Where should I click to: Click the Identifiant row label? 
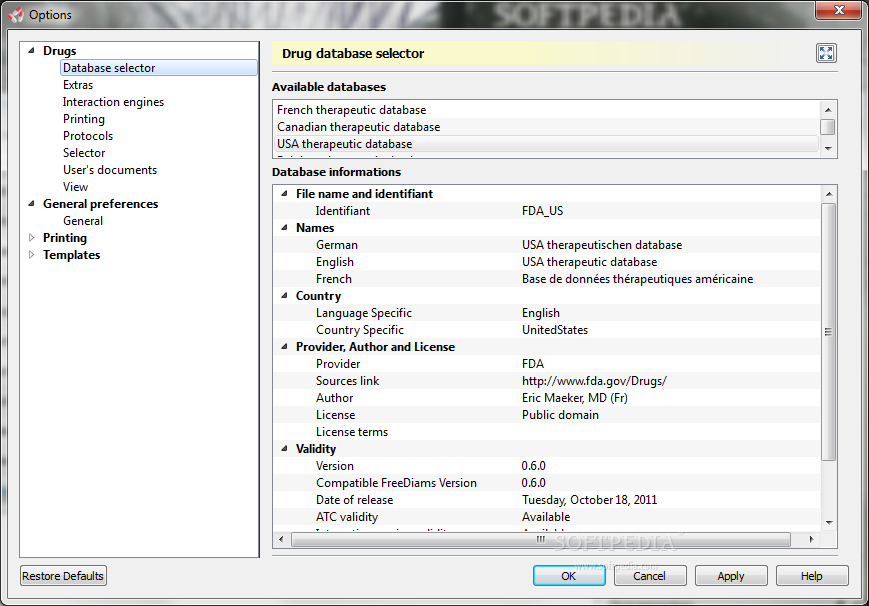coord(343,211)
